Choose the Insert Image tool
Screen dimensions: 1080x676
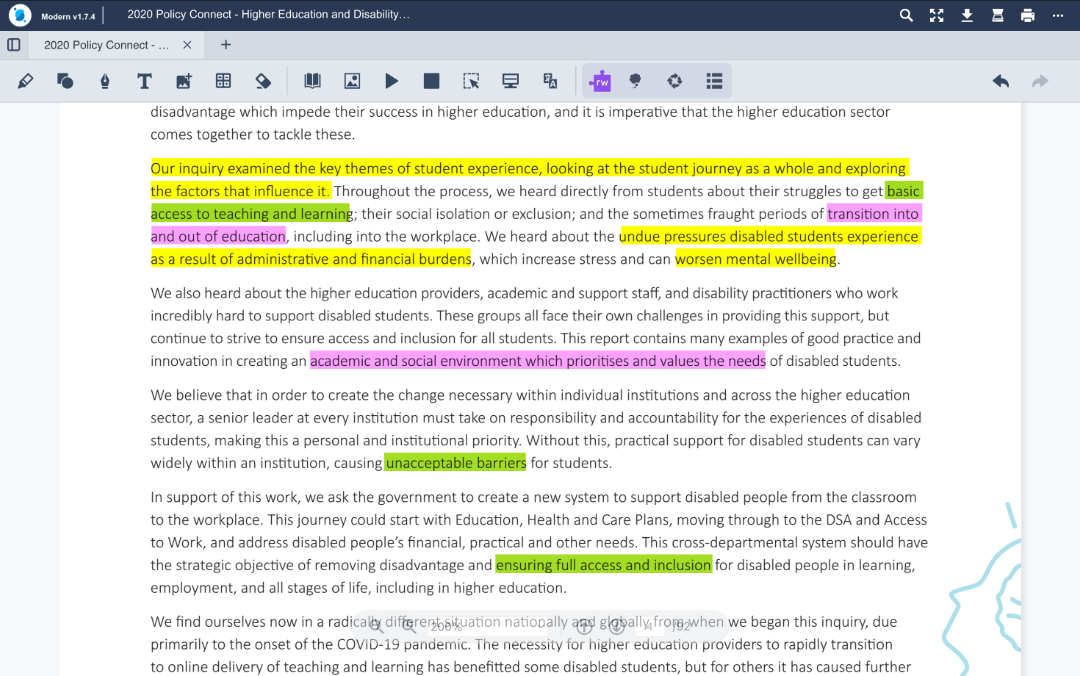click(185, 81)
